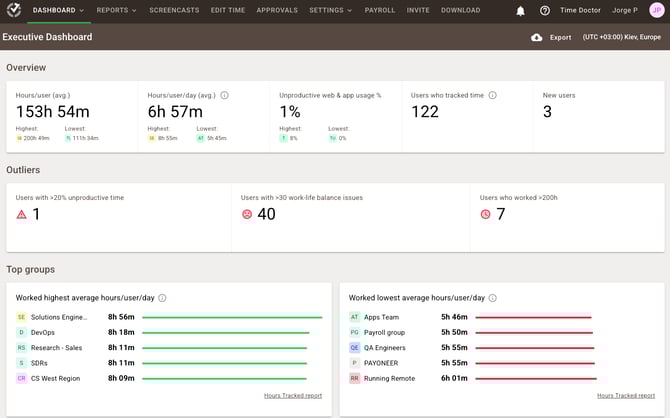Go to the Screencasts tab
The image size is (670, 418).
174,10
